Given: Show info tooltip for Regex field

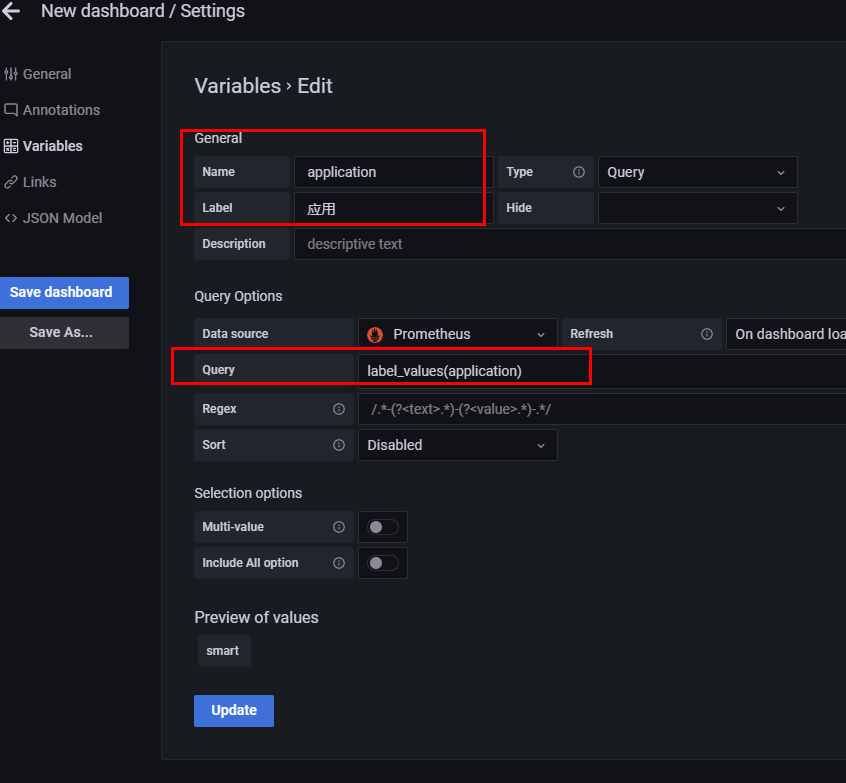Looking at the screenshot, I should point(339,409).
